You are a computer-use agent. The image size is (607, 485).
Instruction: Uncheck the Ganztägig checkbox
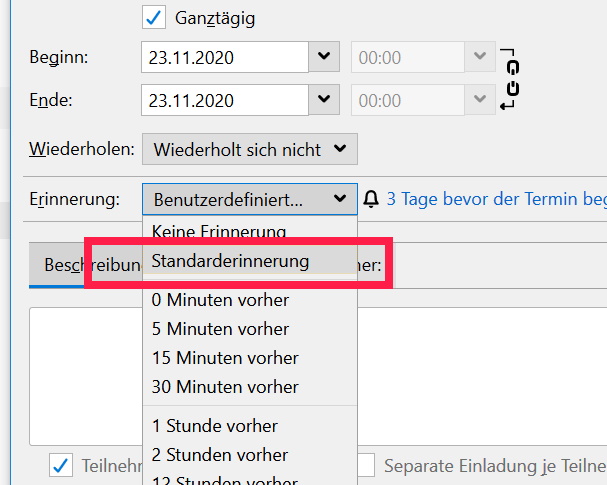pos(153,17)
